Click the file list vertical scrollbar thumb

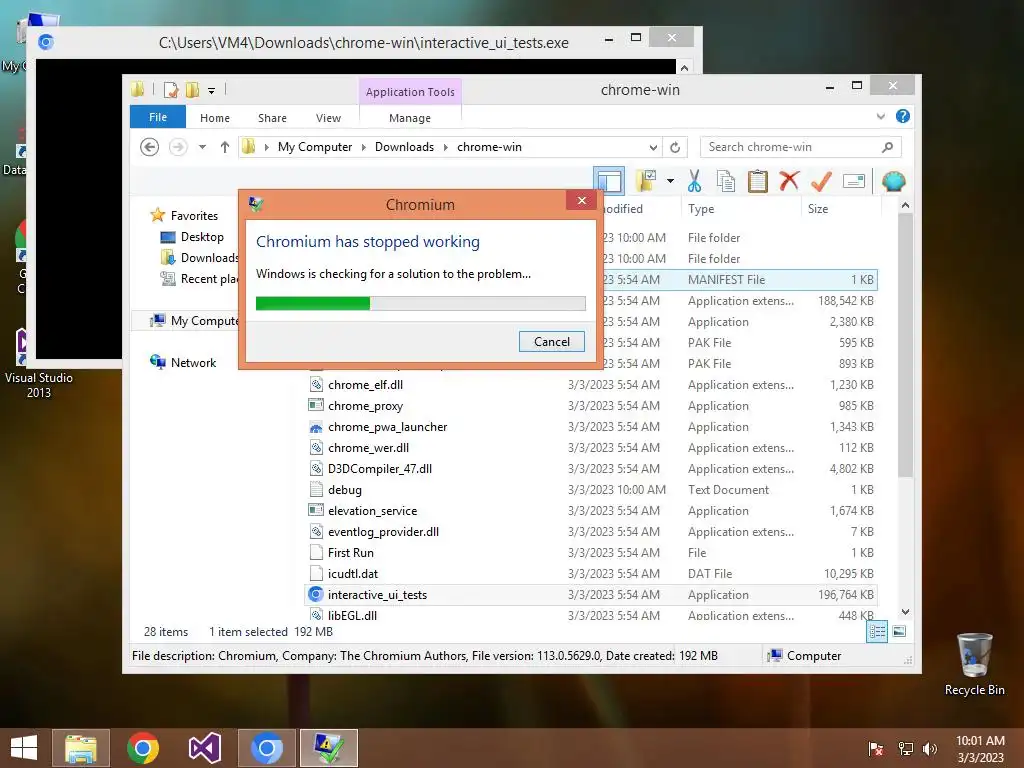[x=905, y=346]
